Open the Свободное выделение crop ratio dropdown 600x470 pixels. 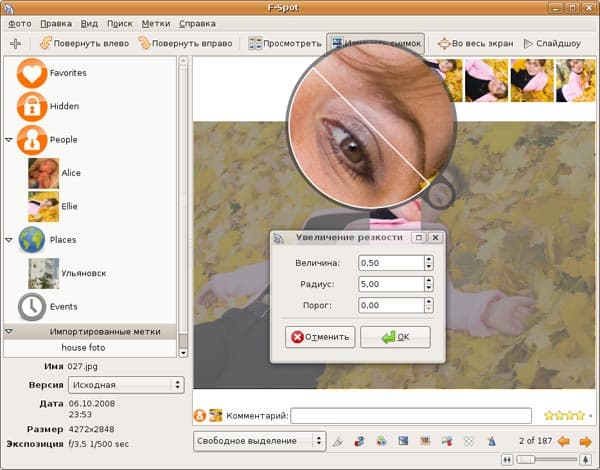pos(259,441)
